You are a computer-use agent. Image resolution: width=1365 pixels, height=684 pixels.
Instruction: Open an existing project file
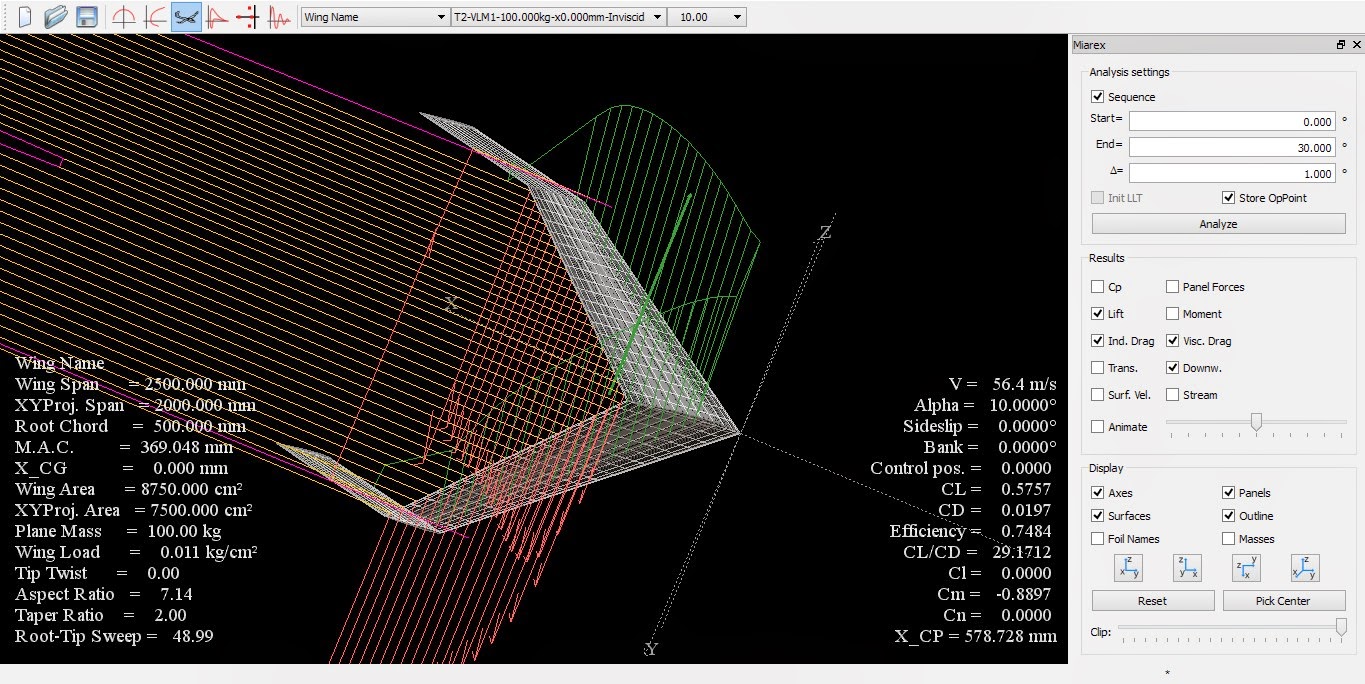coord(55,16)
